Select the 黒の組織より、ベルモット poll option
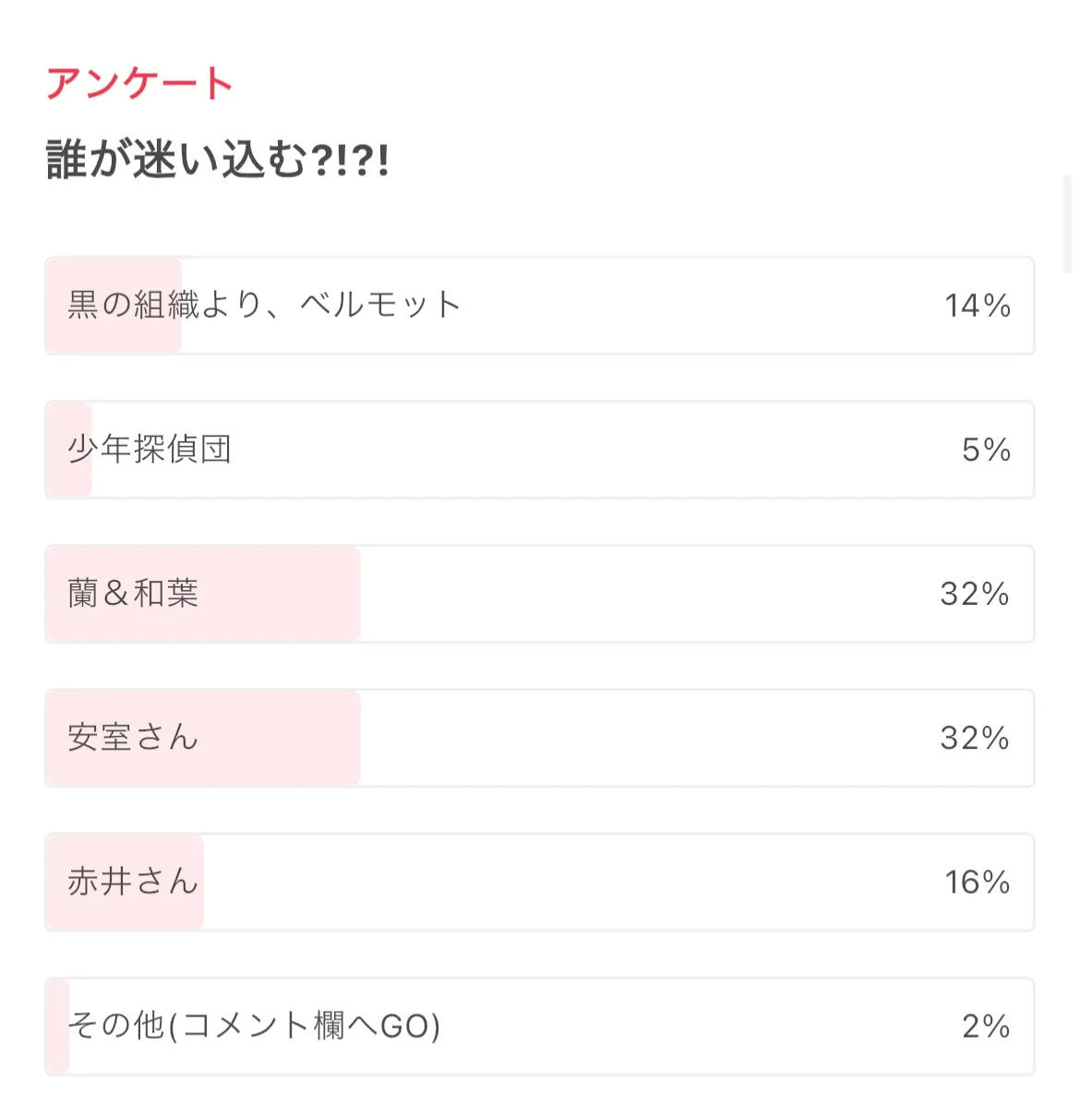 pyautogui.click(x=539, y=306)
